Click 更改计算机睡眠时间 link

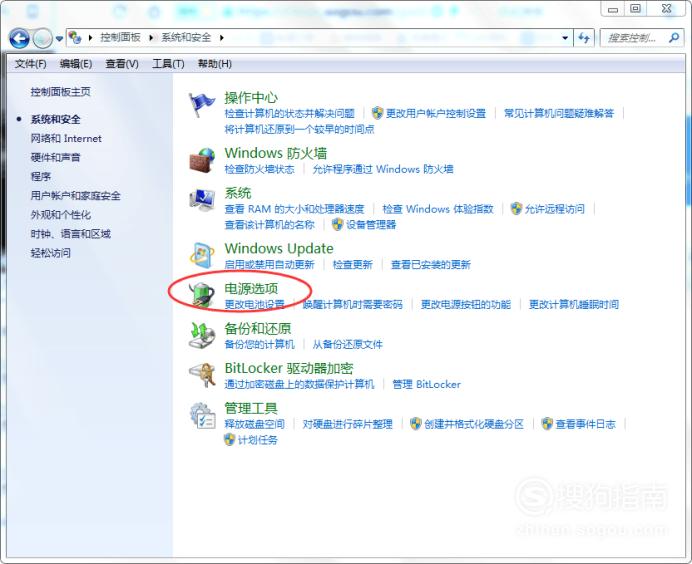point(574,305)
